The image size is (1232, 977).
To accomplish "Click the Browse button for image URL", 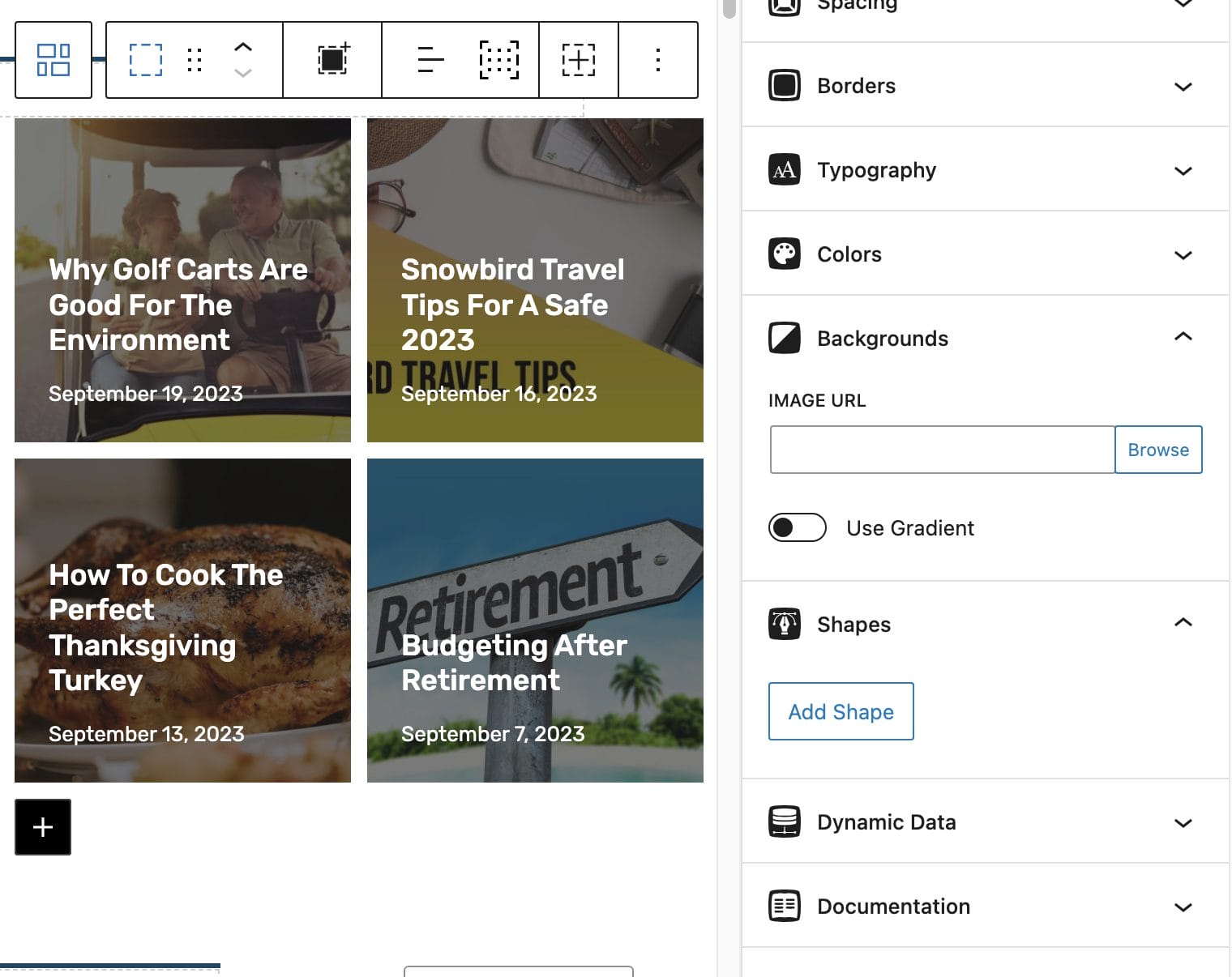I will (x=1158, y=450).
